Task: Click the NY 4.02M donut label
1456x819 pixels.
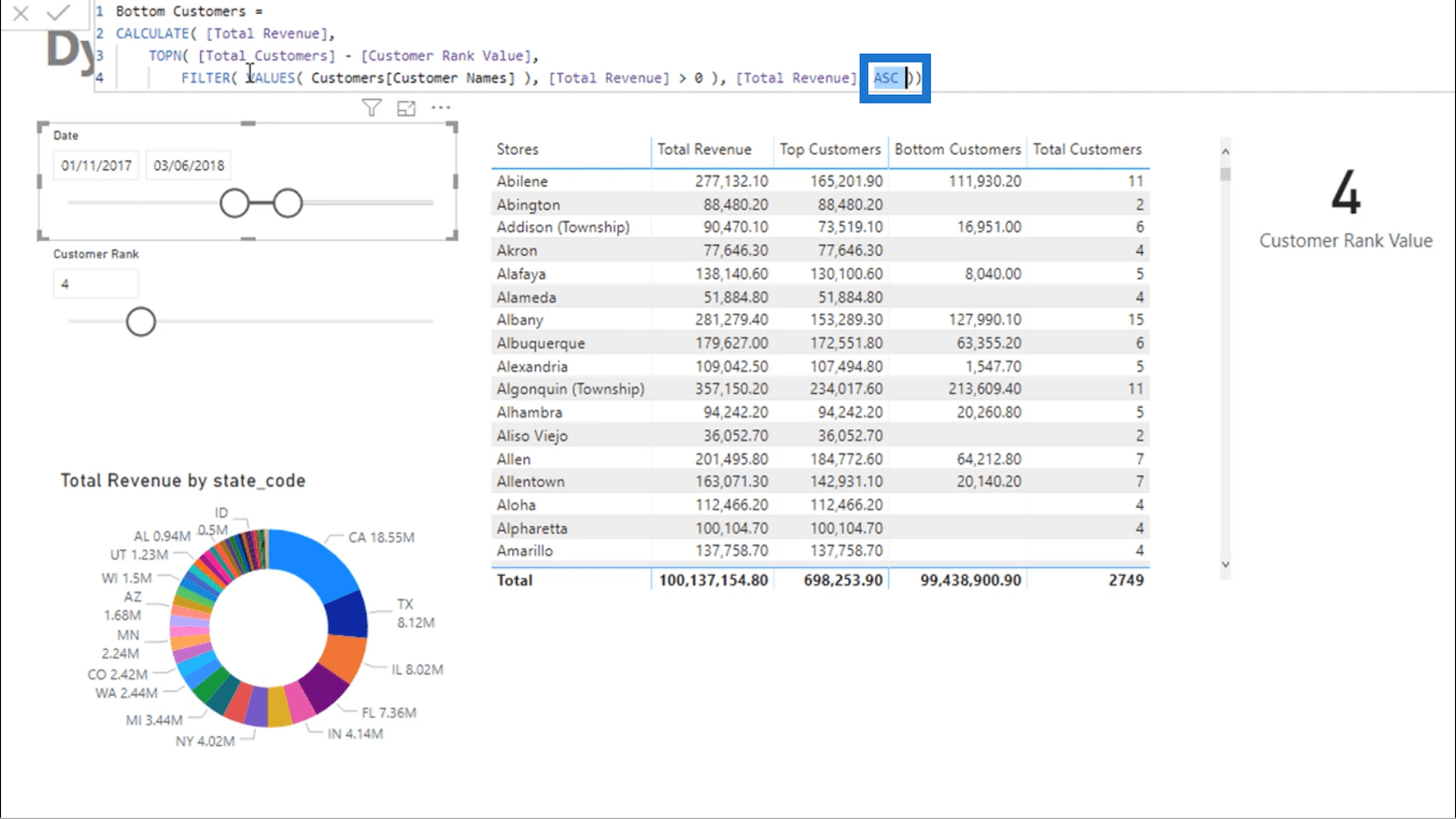Action: pos(205,741)
